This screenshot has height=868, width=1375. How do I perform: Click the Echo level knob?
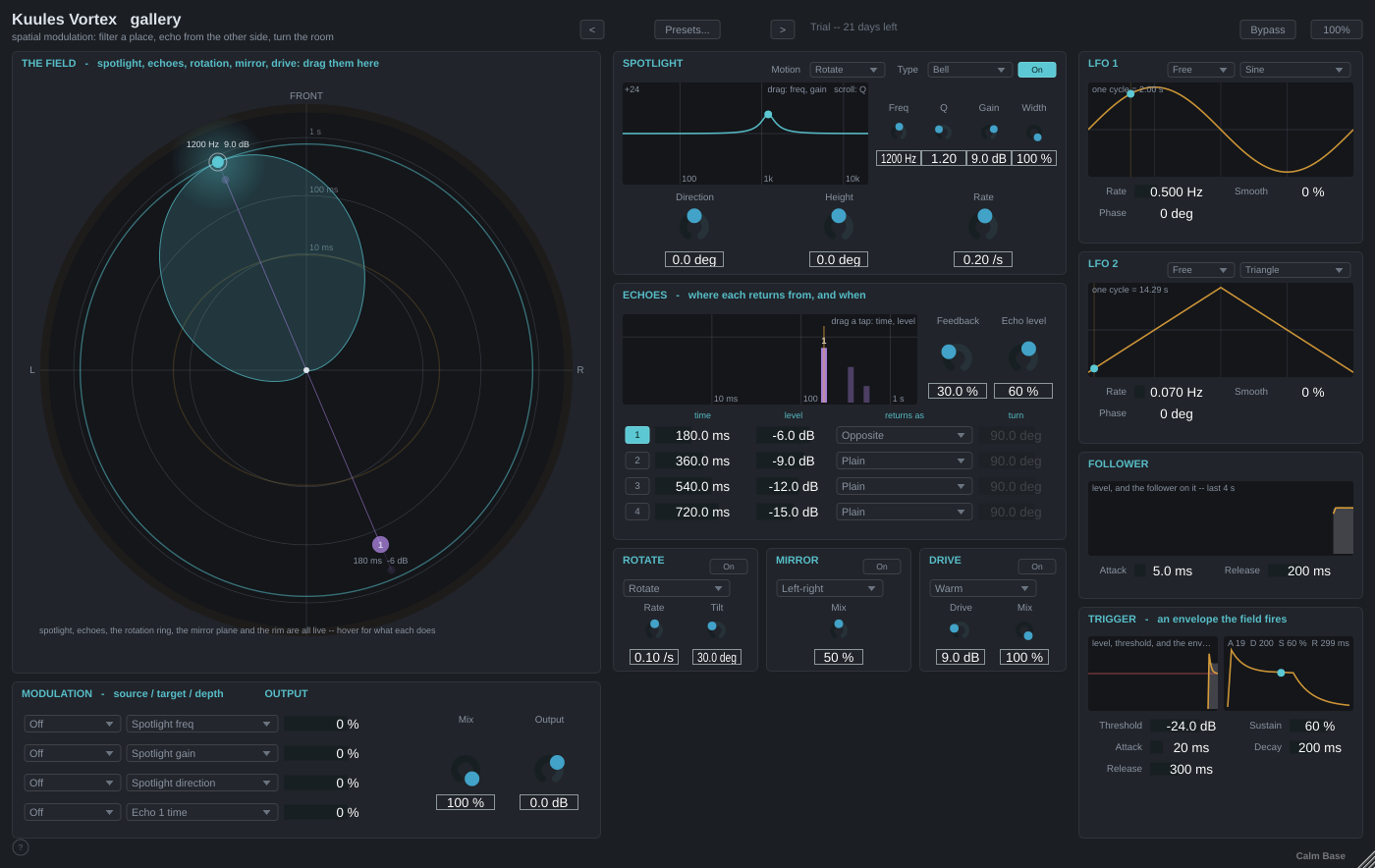pyautogui.click(x=1023, y=356)
